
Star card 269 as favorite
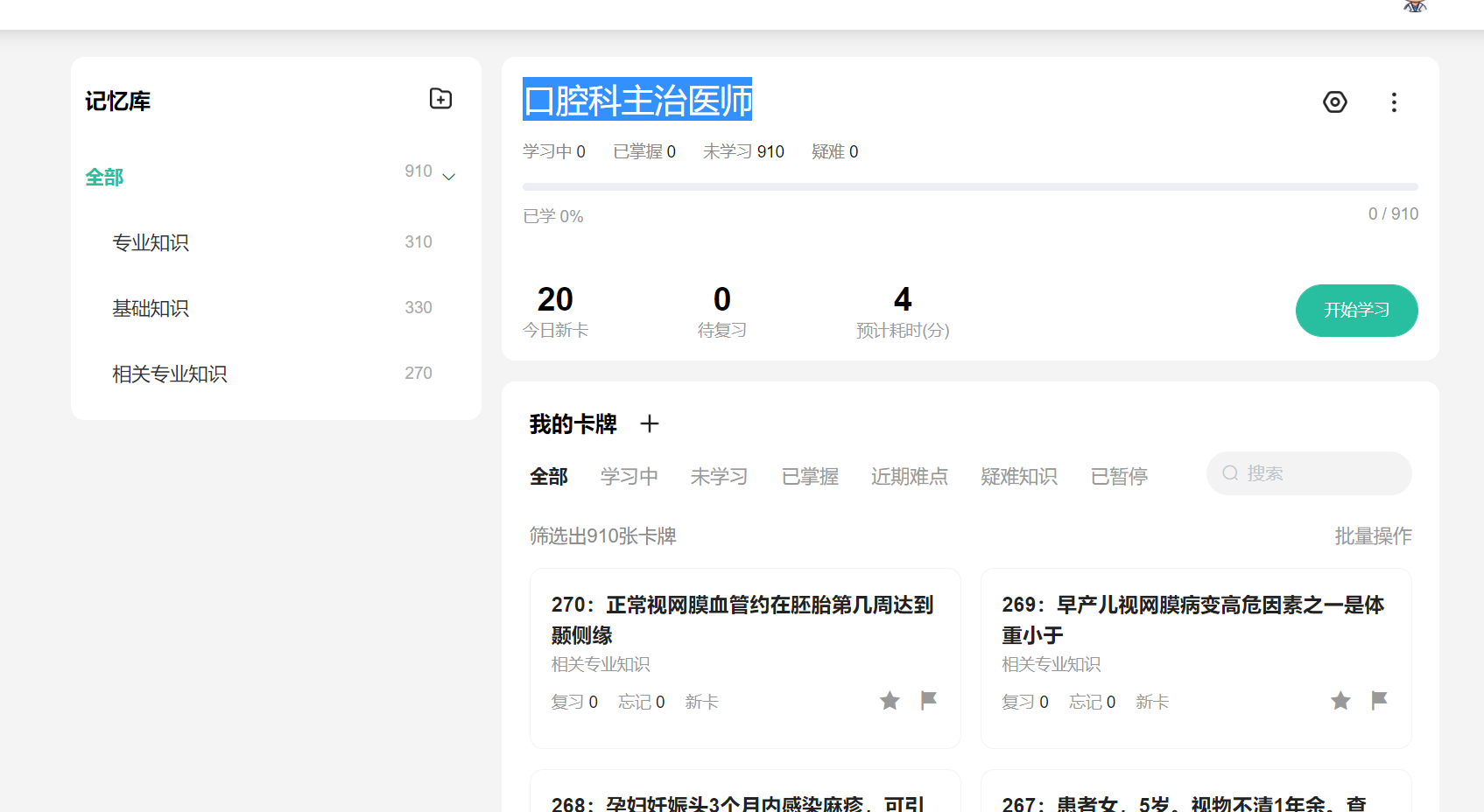click(x=1340, y=701)
